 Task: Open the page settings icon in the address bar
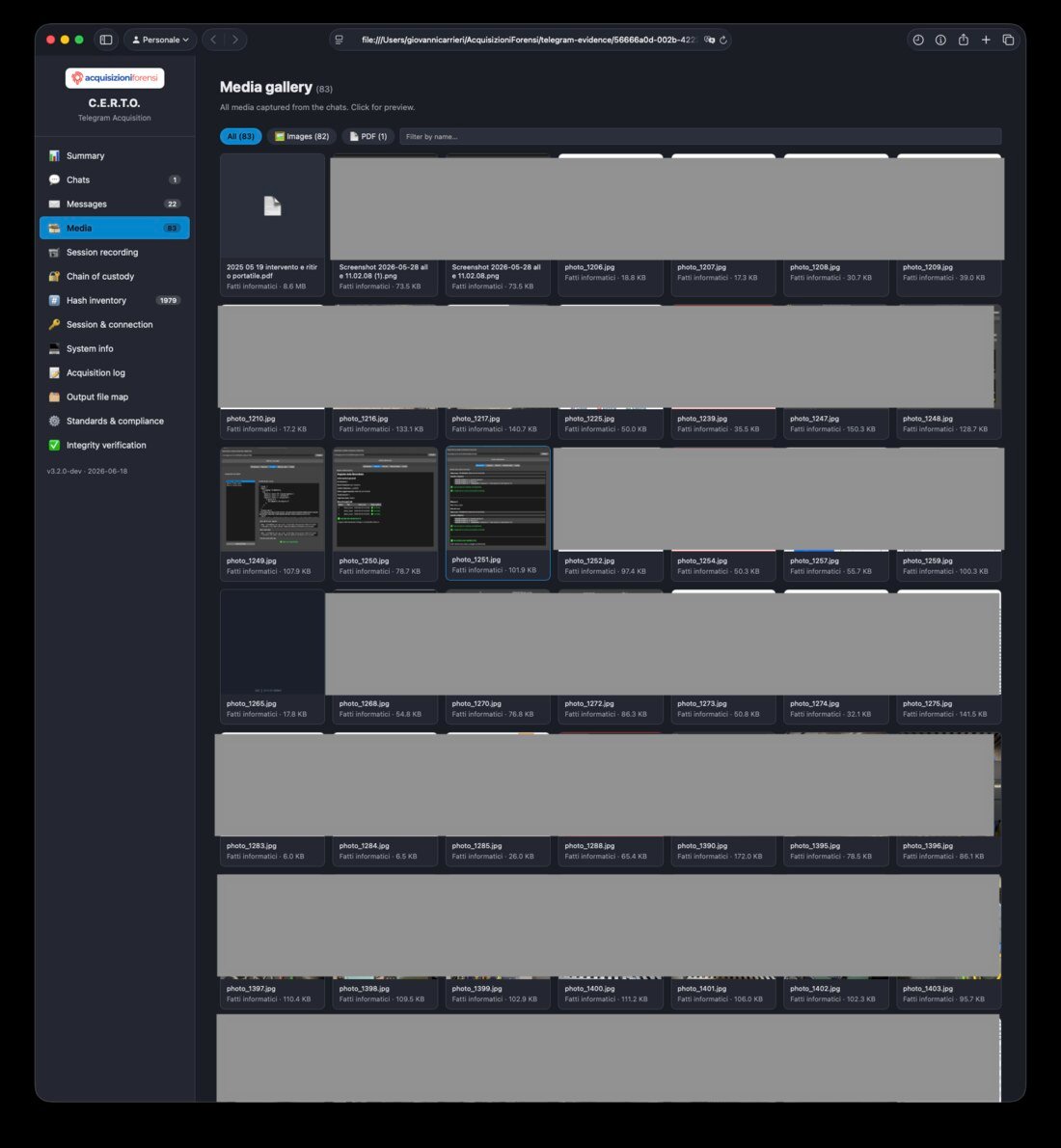point(339,40)
